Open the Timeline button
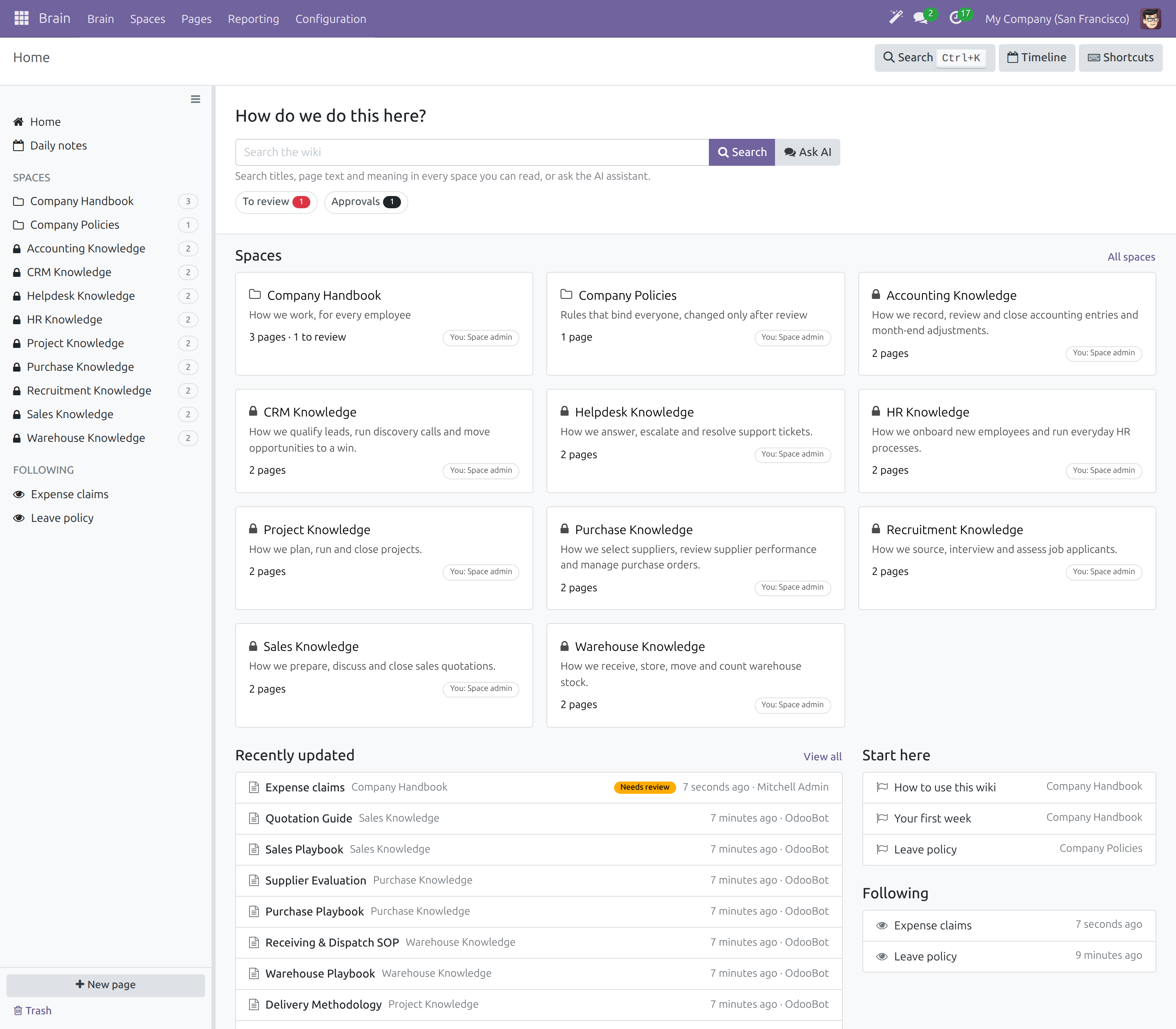Viewport: 1176px width, 1029px height. 1036,58
